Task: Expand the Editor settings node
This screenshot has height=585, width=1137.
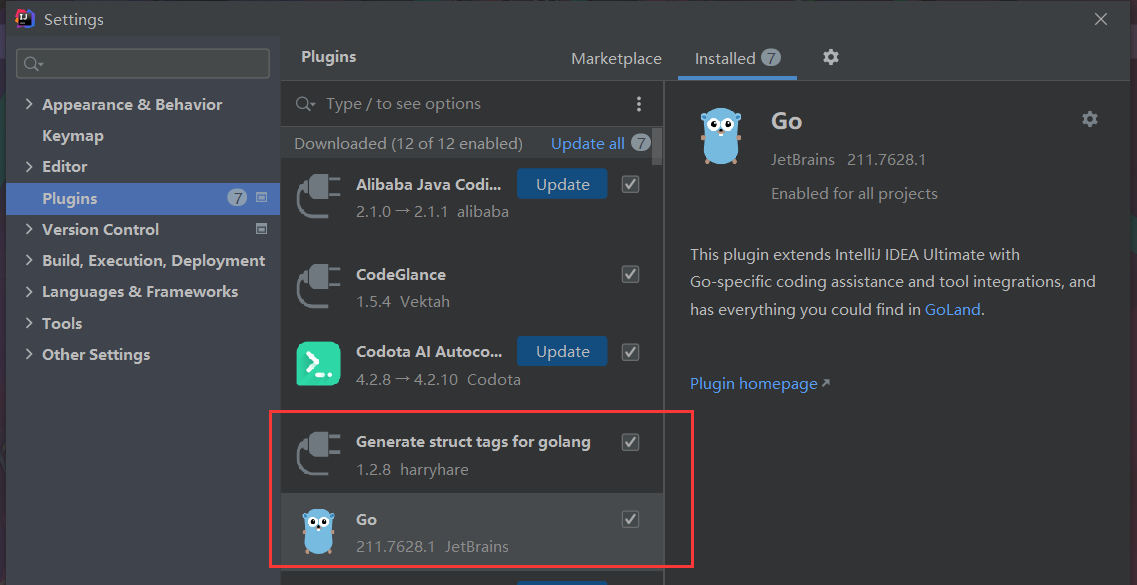Action: point(29,167)
